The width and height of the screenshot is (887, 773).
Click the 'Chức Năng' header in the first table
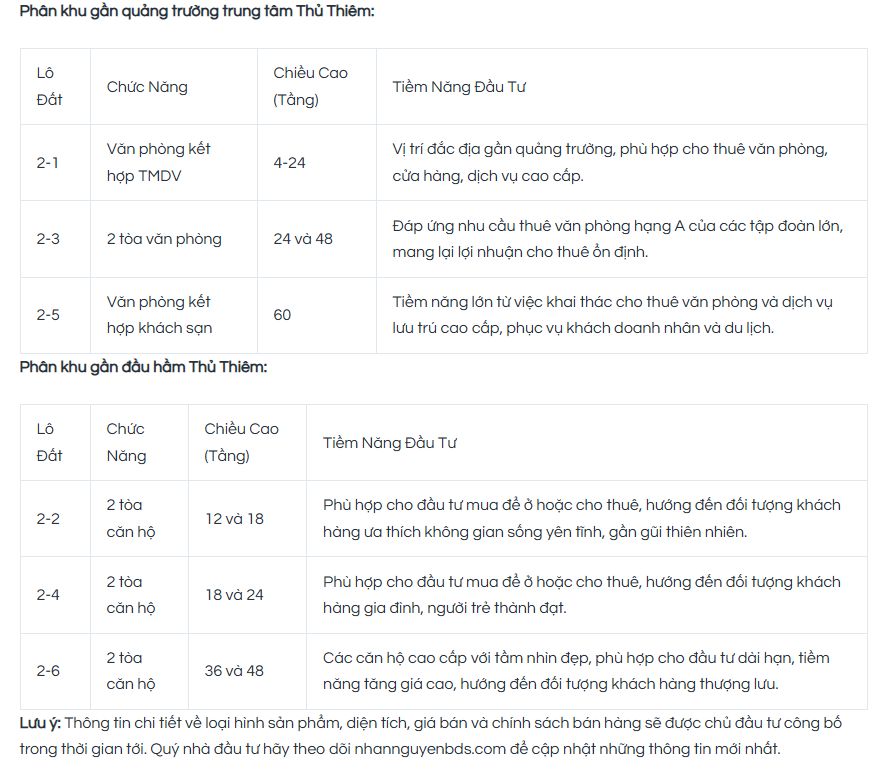[x=147, y=87]
